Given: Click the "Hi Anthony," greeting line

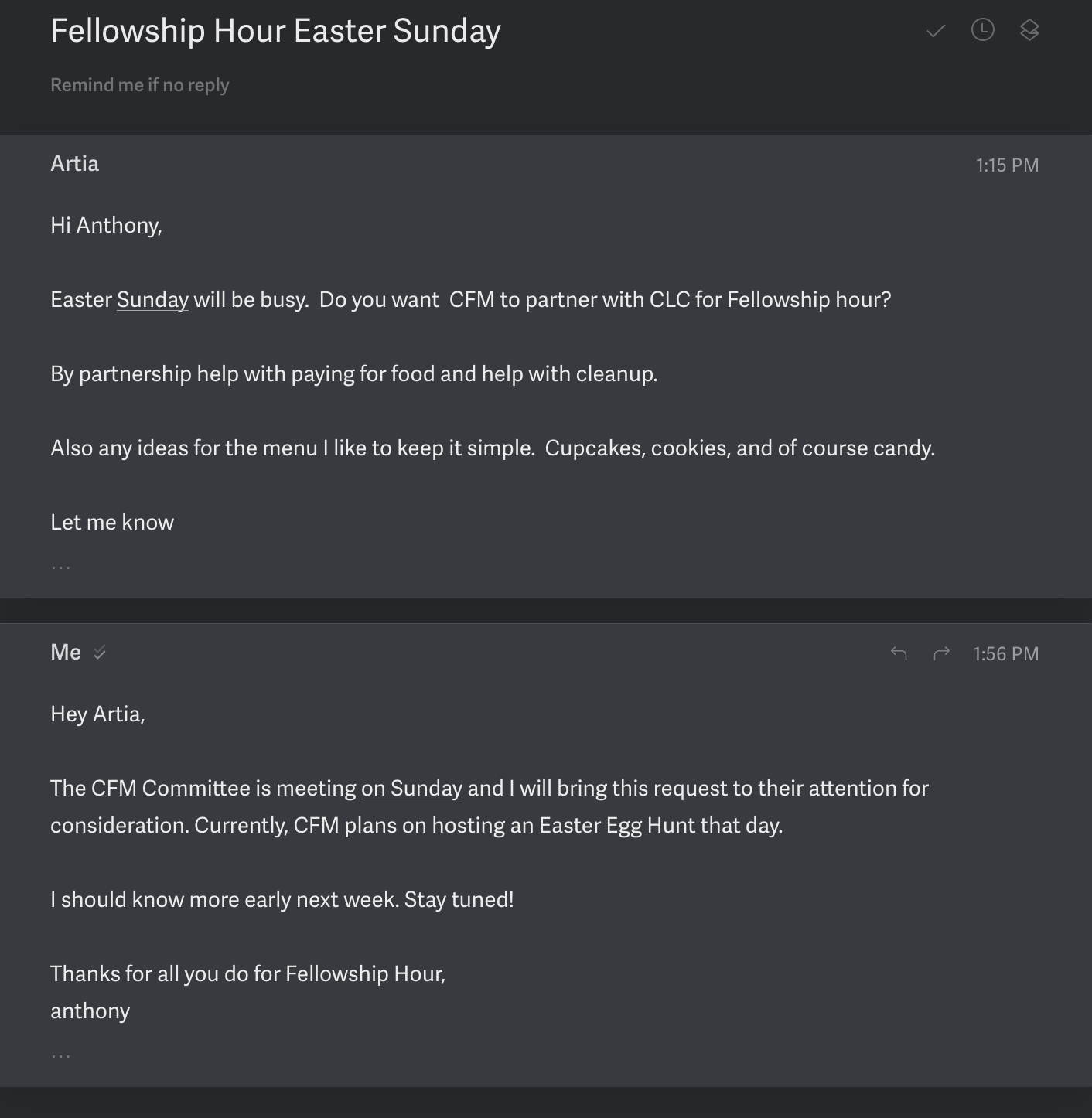Looking at the screenshot, I should tap(106, 226).
